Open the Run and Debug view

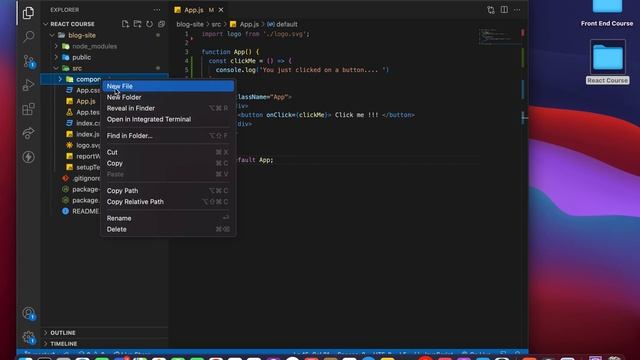28,85
